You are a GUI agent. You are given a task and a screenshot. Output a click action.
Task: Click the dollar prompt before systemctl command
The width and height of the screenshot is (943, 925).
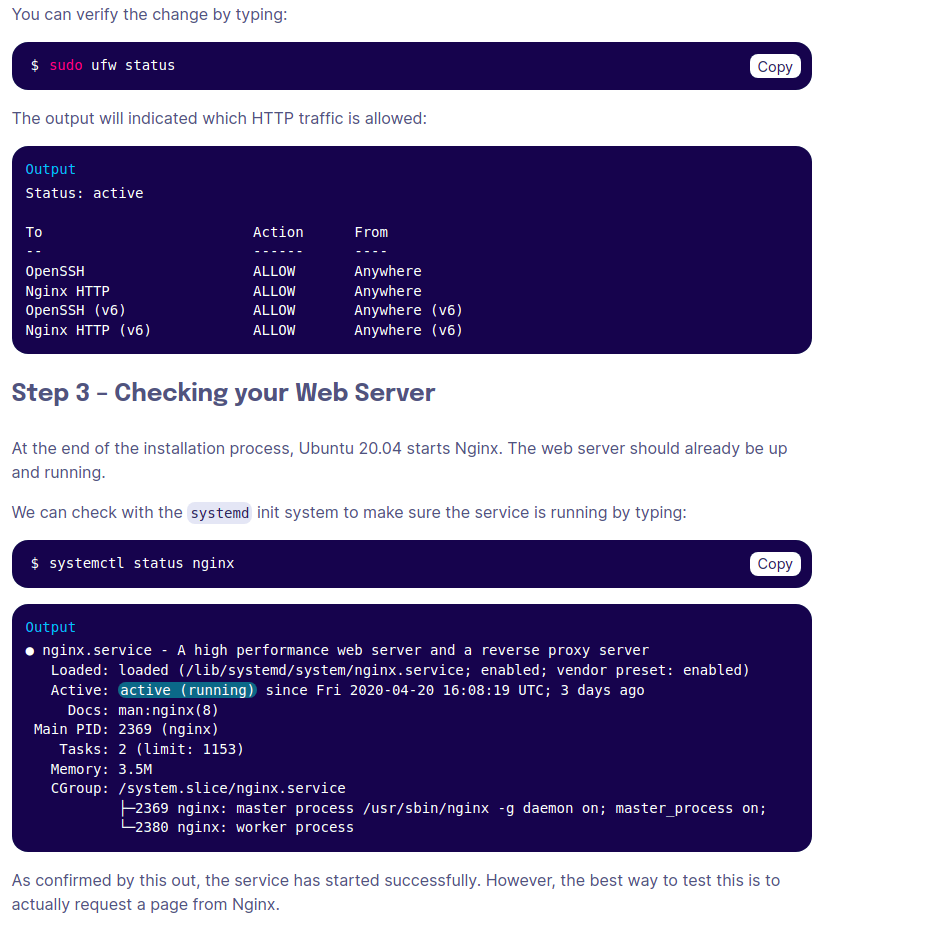(x=35, y=564)
